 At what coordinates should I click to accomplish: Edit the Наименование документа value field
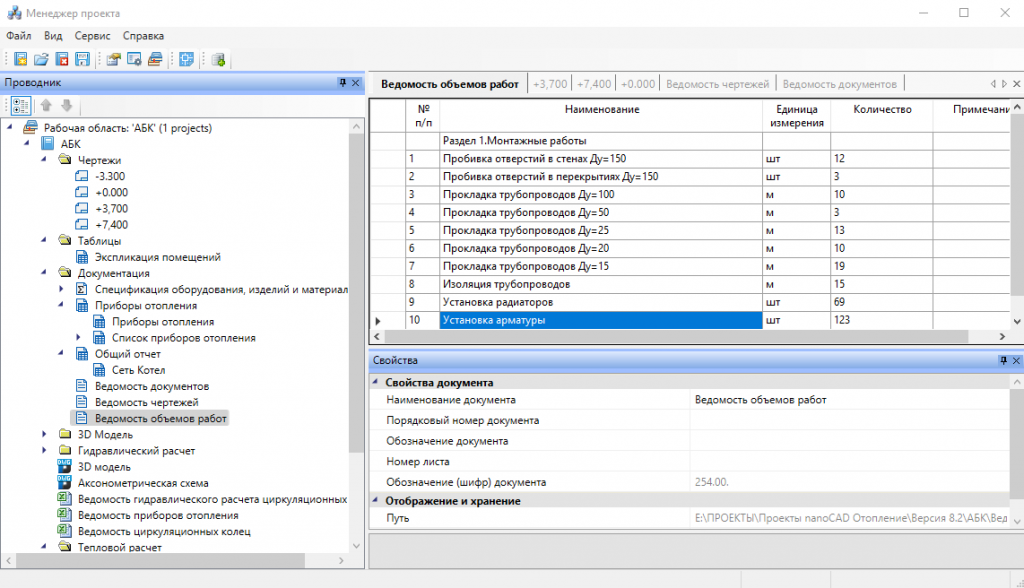[x=850, y=400]
